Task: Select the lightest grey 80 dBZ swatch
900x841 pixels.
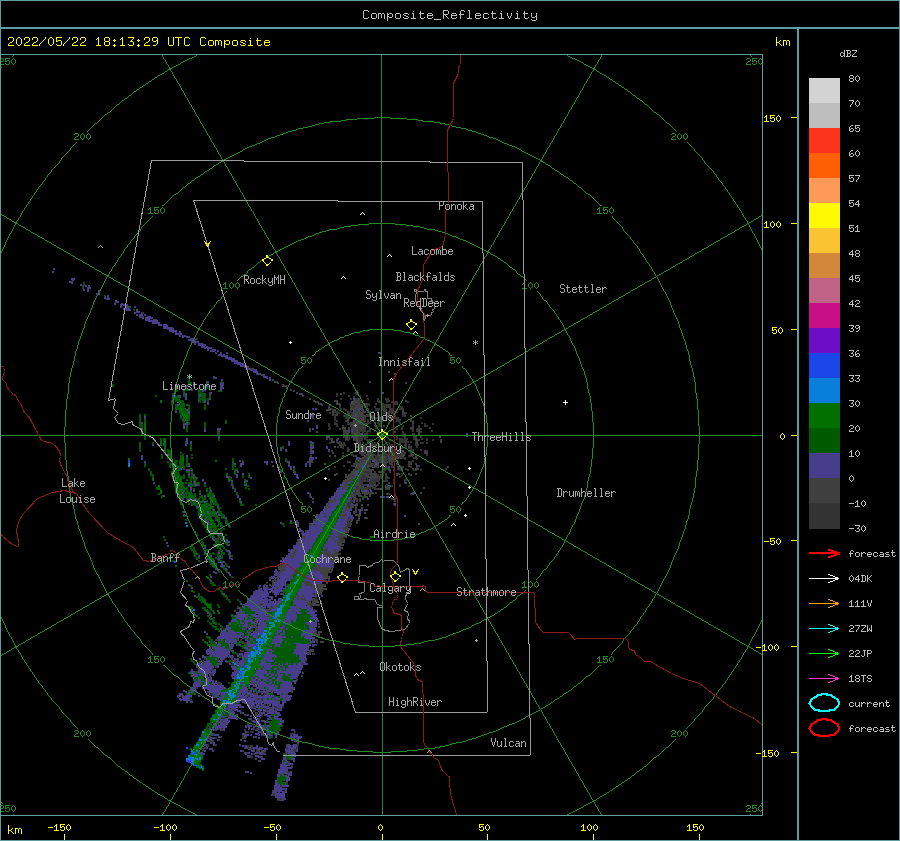Action: click(824, 91)
